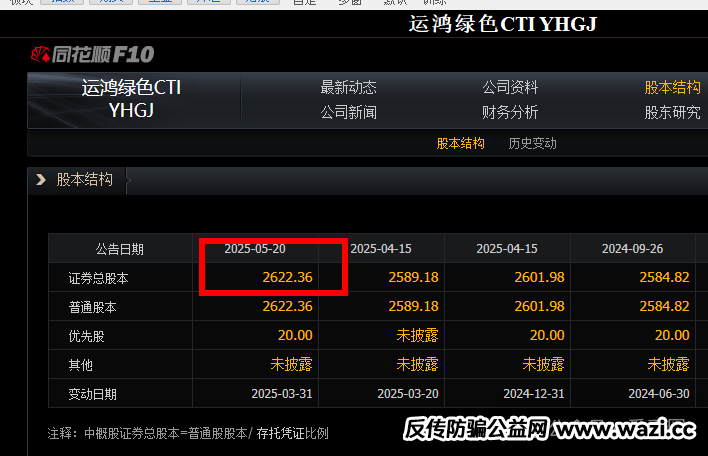This screenshot has width=708, height=456.
Task: Select the 2025-05-20 announcement date cell
Action: 255,249
